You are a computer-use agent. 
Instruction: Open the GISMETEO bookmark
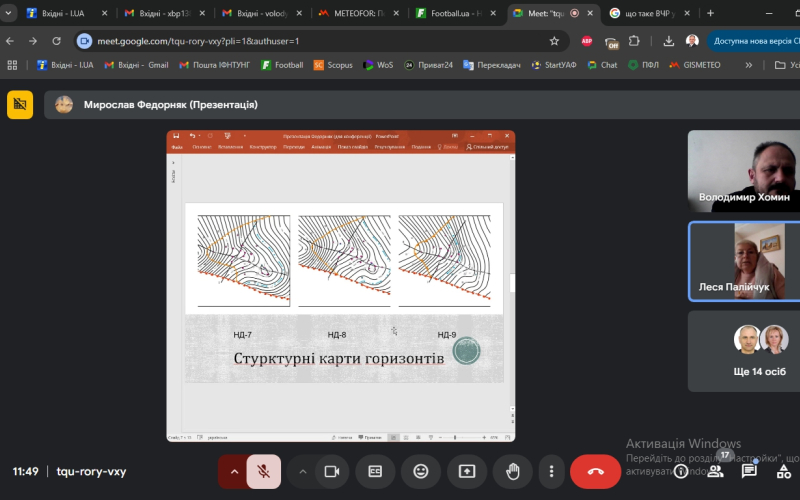pos(695,65)
